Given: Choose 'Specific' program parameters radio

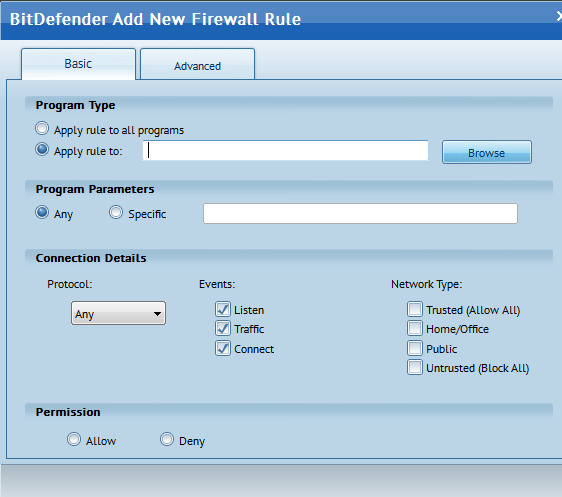Looking at the screenshot, I should [116, 212].
